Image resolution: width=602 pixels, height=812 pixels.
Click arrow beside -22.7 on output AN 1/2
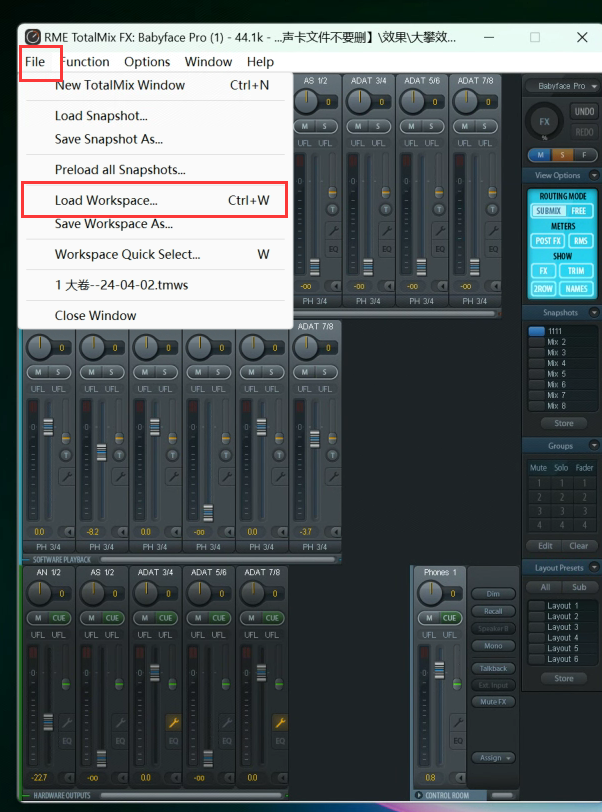[x=68, y=777]
